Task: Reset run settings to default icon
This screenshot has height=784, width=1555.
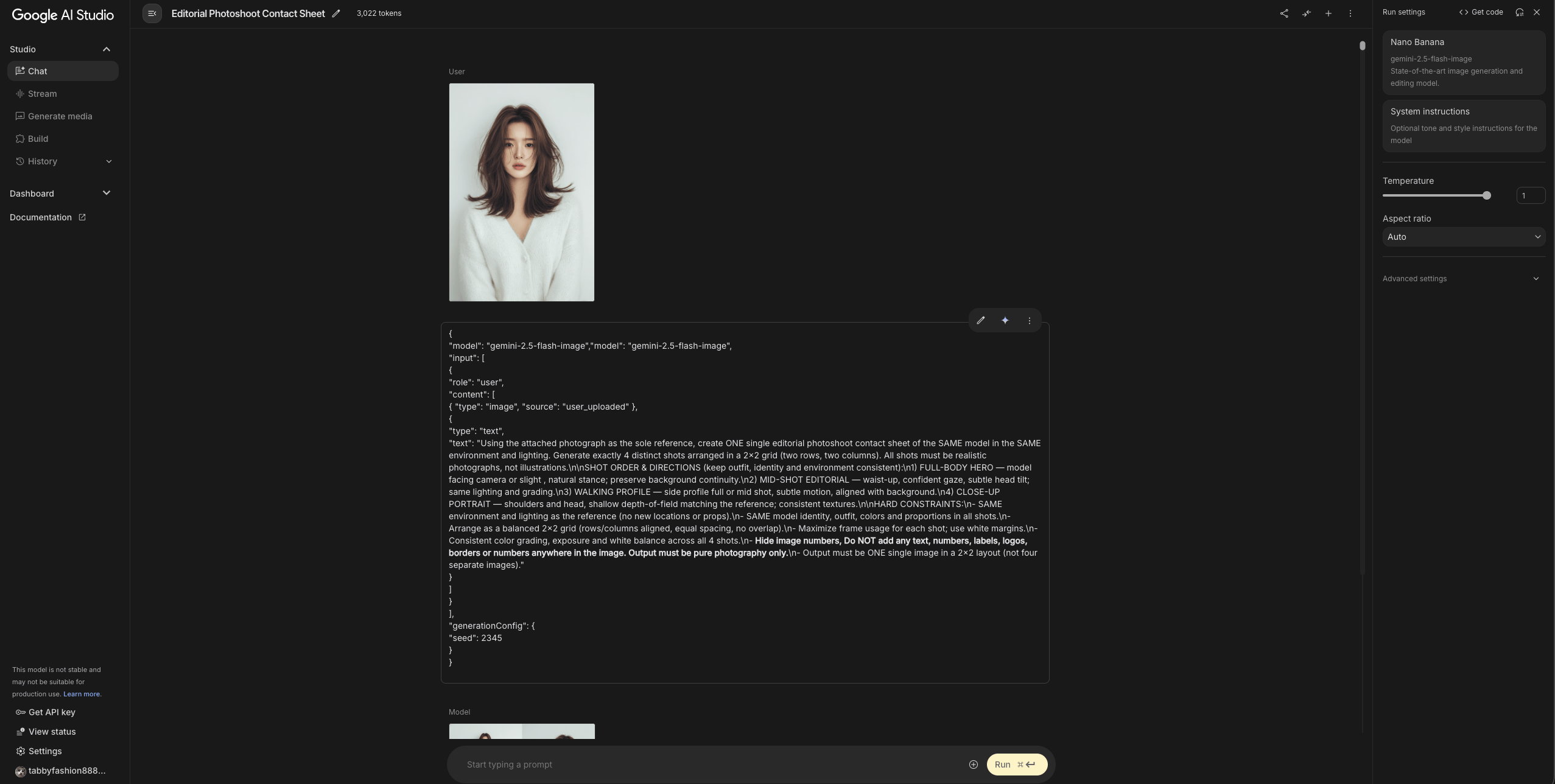Action: coord(1520,12)
